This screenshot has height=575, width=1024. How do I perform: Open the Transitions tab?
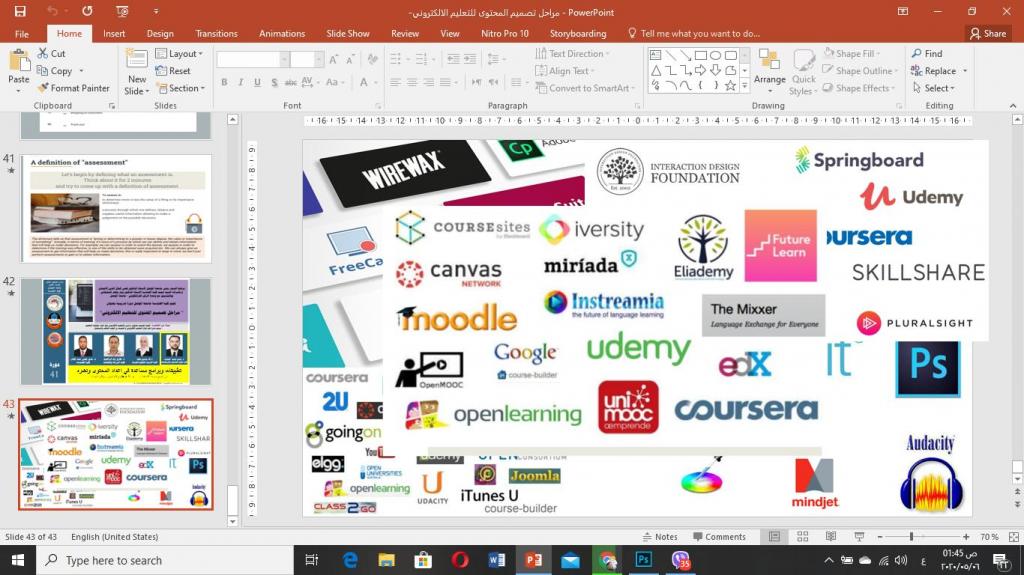tap(217, 33)
